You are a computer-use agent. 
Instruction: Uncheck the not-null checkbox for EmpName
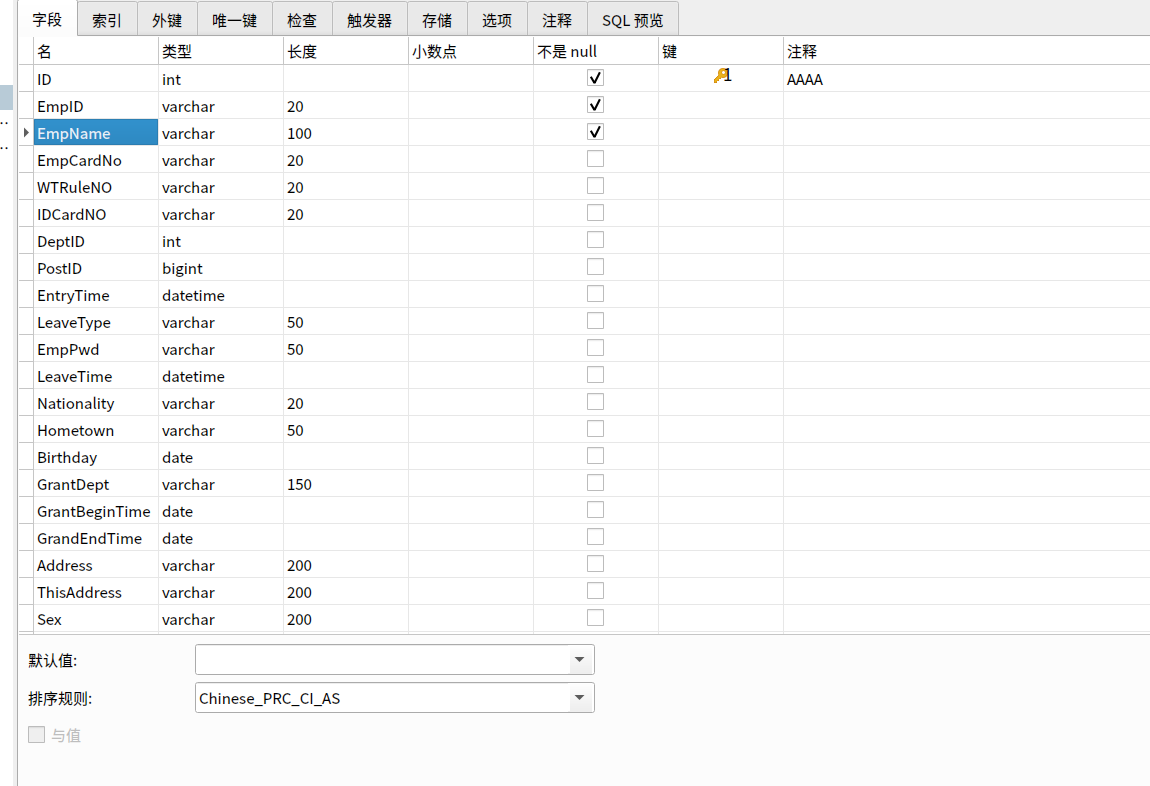596,132
